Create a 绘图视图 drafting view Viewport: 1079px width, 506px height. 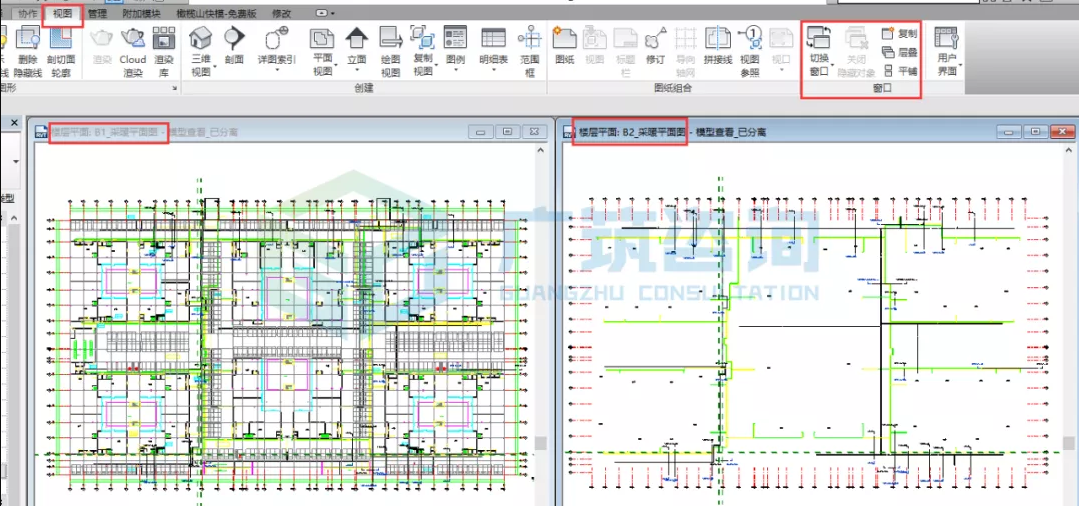coord(391,52)
